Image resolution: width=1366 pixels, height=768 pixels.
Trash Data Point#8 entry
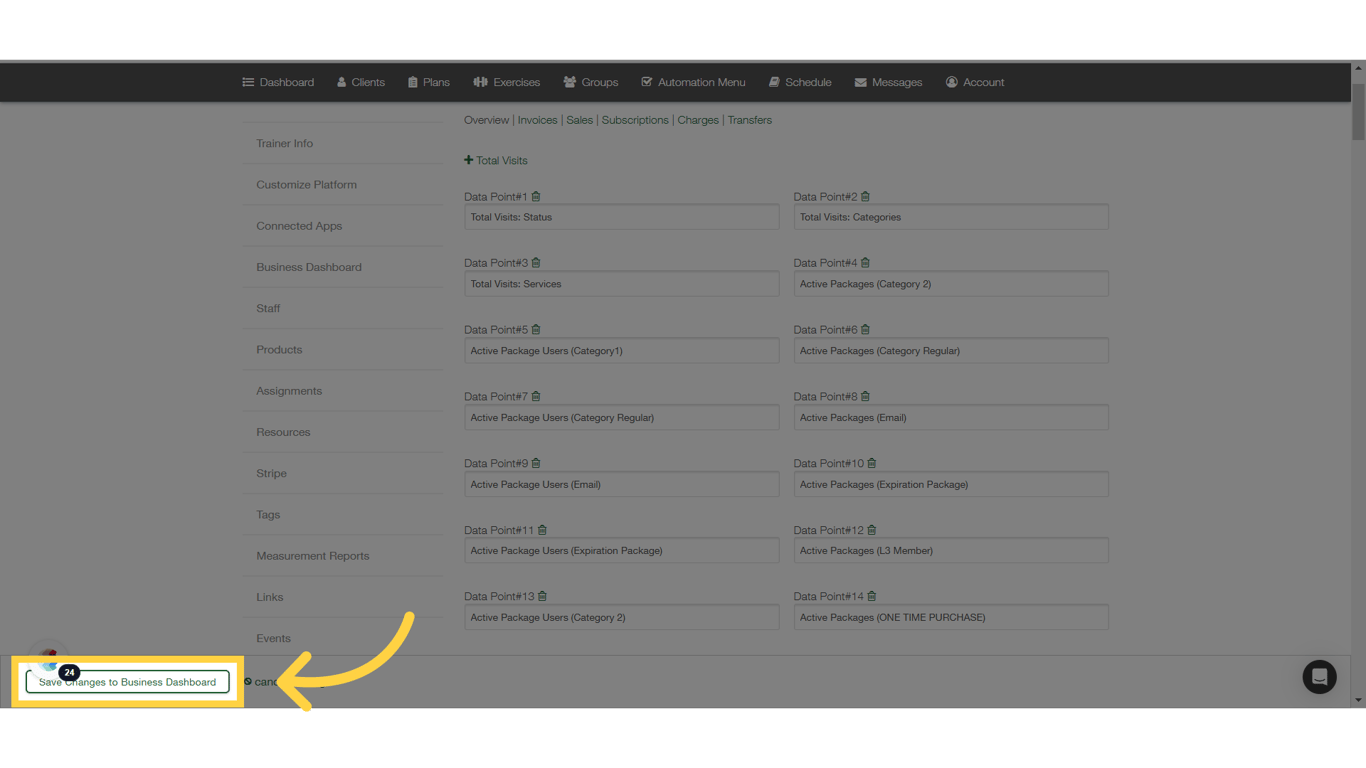click(x=865, y=397)
